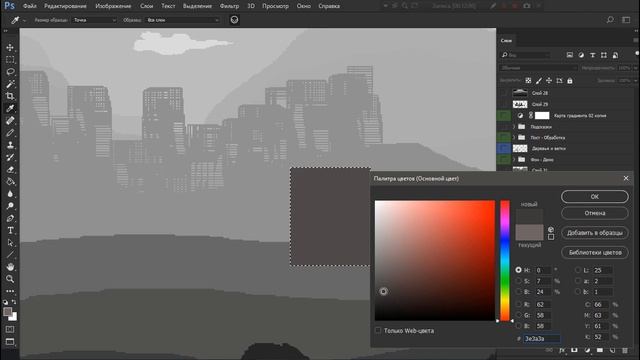Select the Path Selection arrow tool

click(10, 242)
